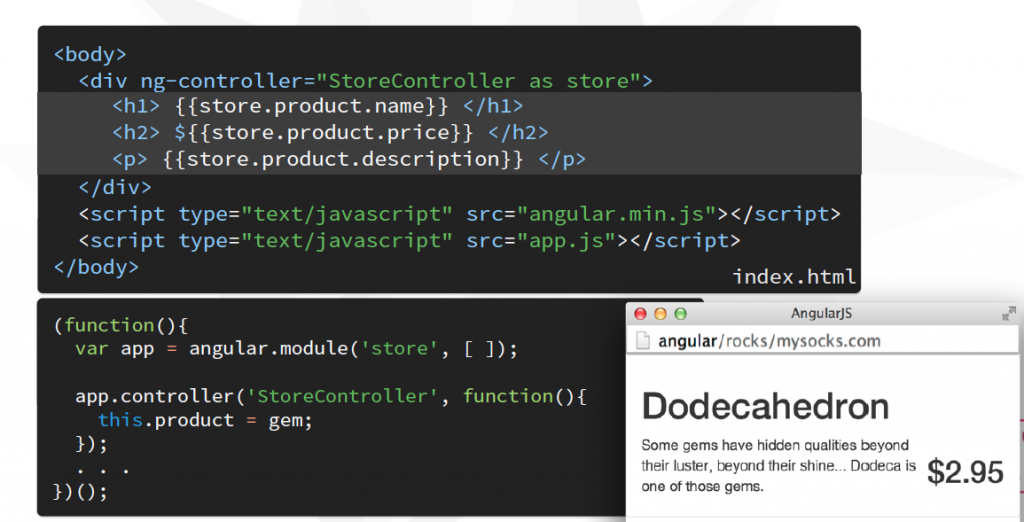
Task: Click the AngularJS window title
Action: click(821, 314)
